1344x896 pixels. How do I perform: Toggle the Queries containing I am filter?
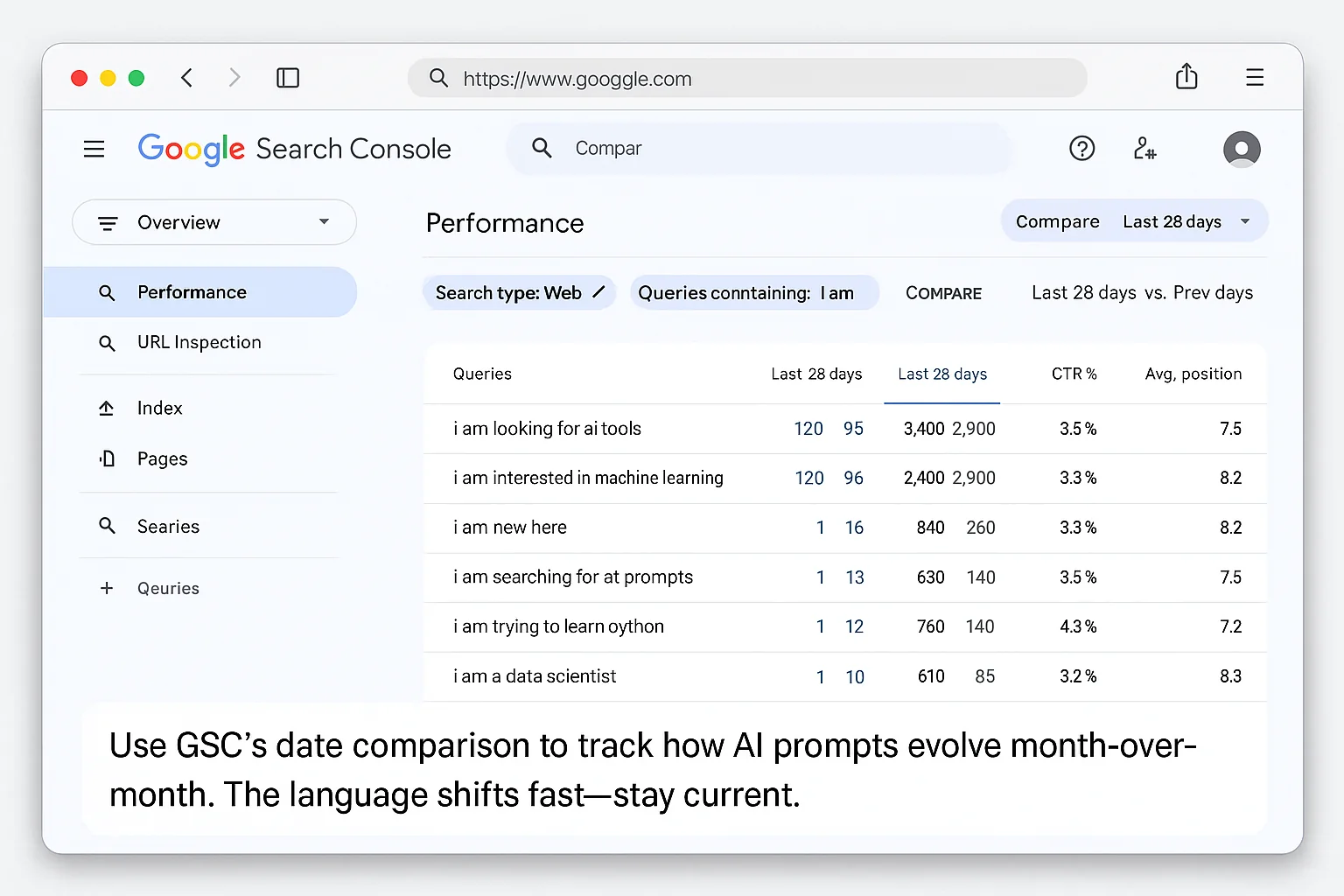[754, 292]
